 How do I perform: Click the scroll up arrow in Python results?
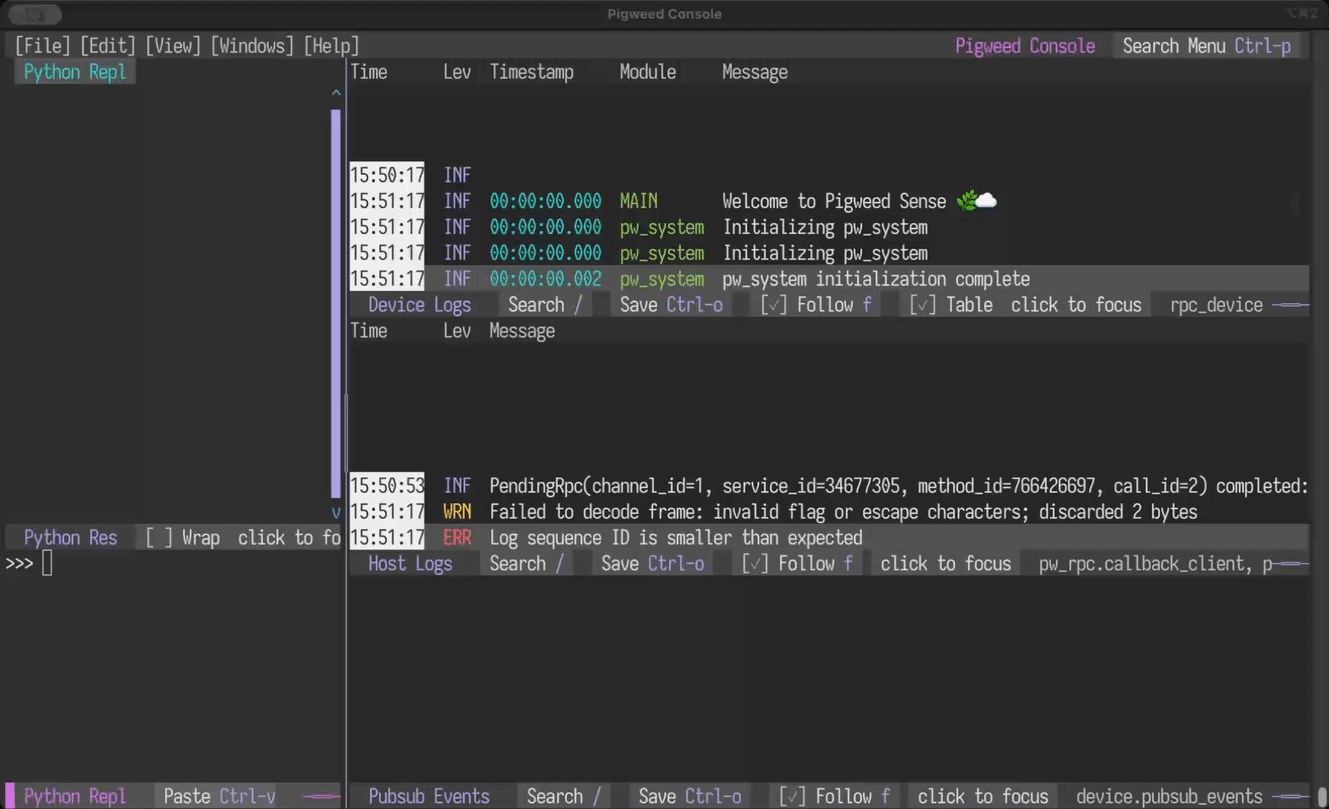336,93
